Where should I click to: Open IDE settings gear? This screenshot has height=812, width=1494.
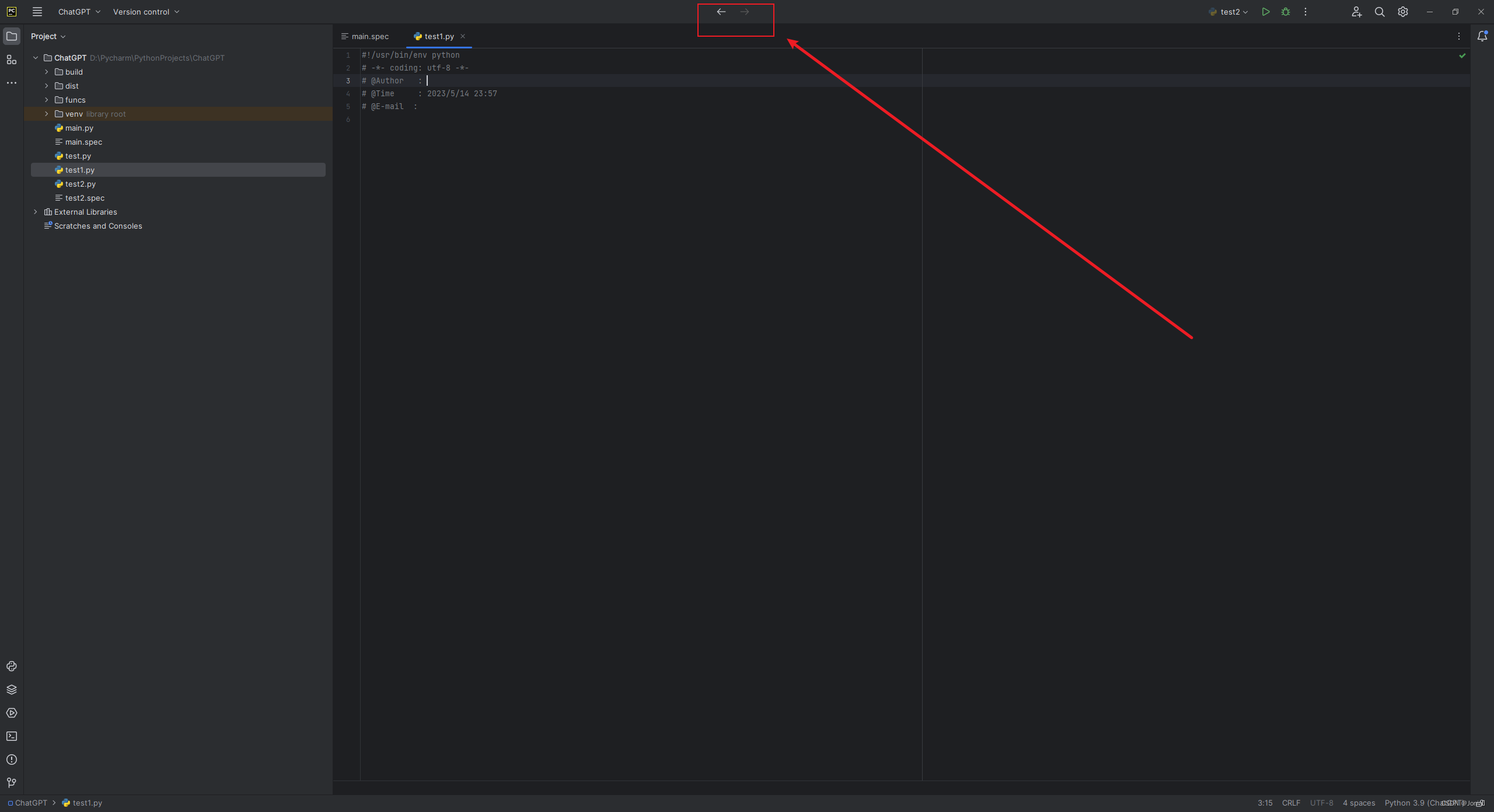point(1403,12)
